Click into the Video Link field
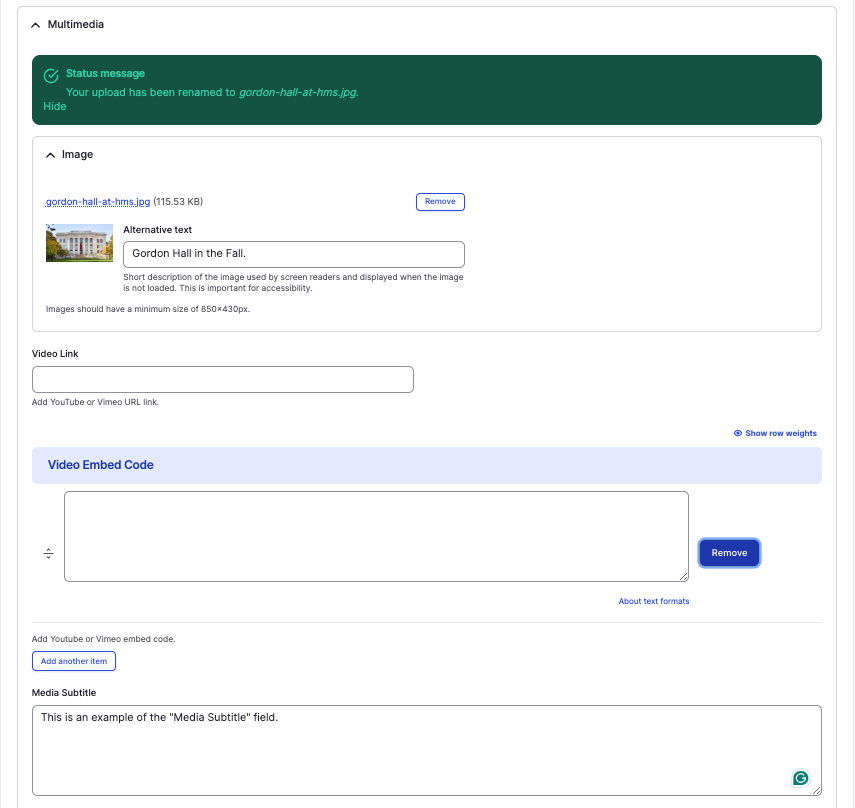 (x=222, y=380)
